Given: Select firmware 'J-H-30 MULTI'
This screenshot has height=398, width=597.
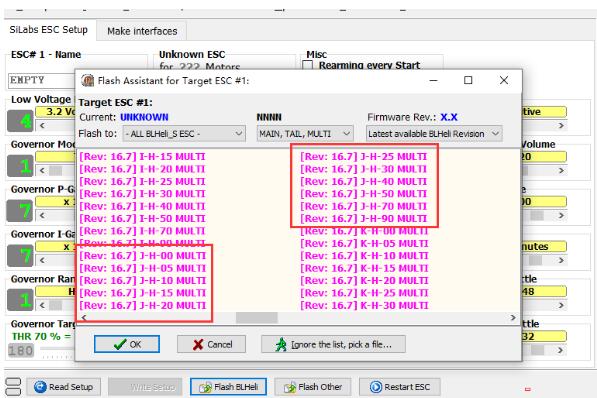Looking at the screenshot, I should click(x=364, y=169).
